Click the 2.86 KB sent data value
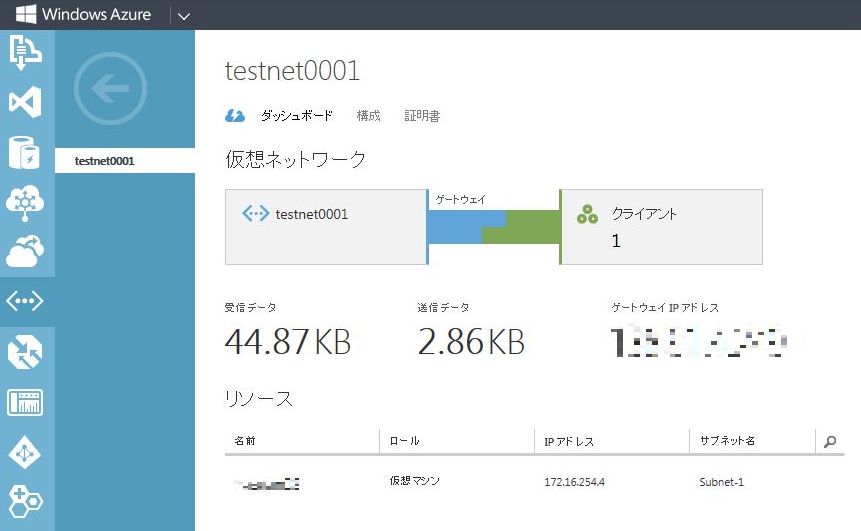Image resolution: width=861 pixels, height=531 pixels. pos(471,342)
